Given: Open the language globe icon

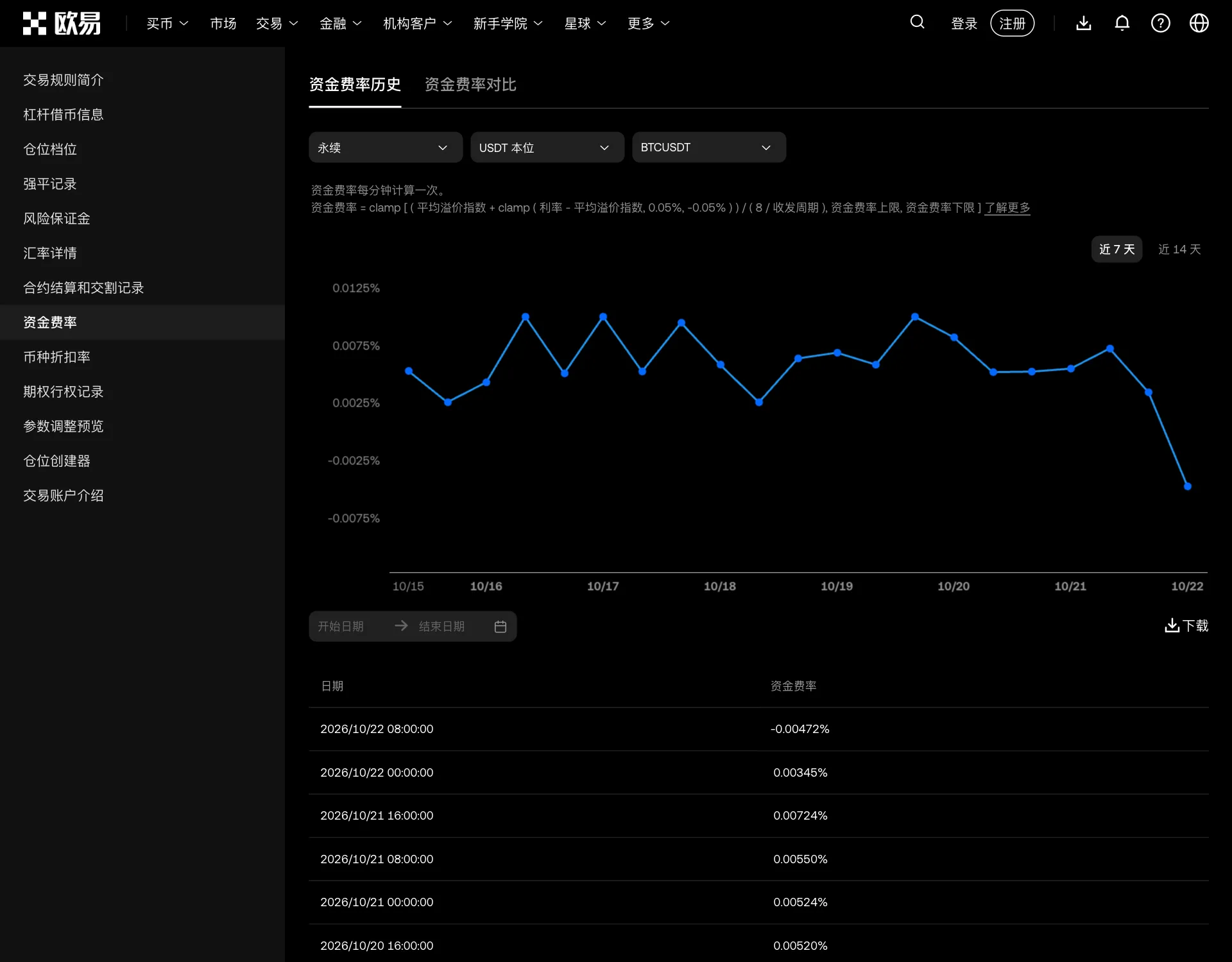Looking at the screenshot, I should [1199, 23].
